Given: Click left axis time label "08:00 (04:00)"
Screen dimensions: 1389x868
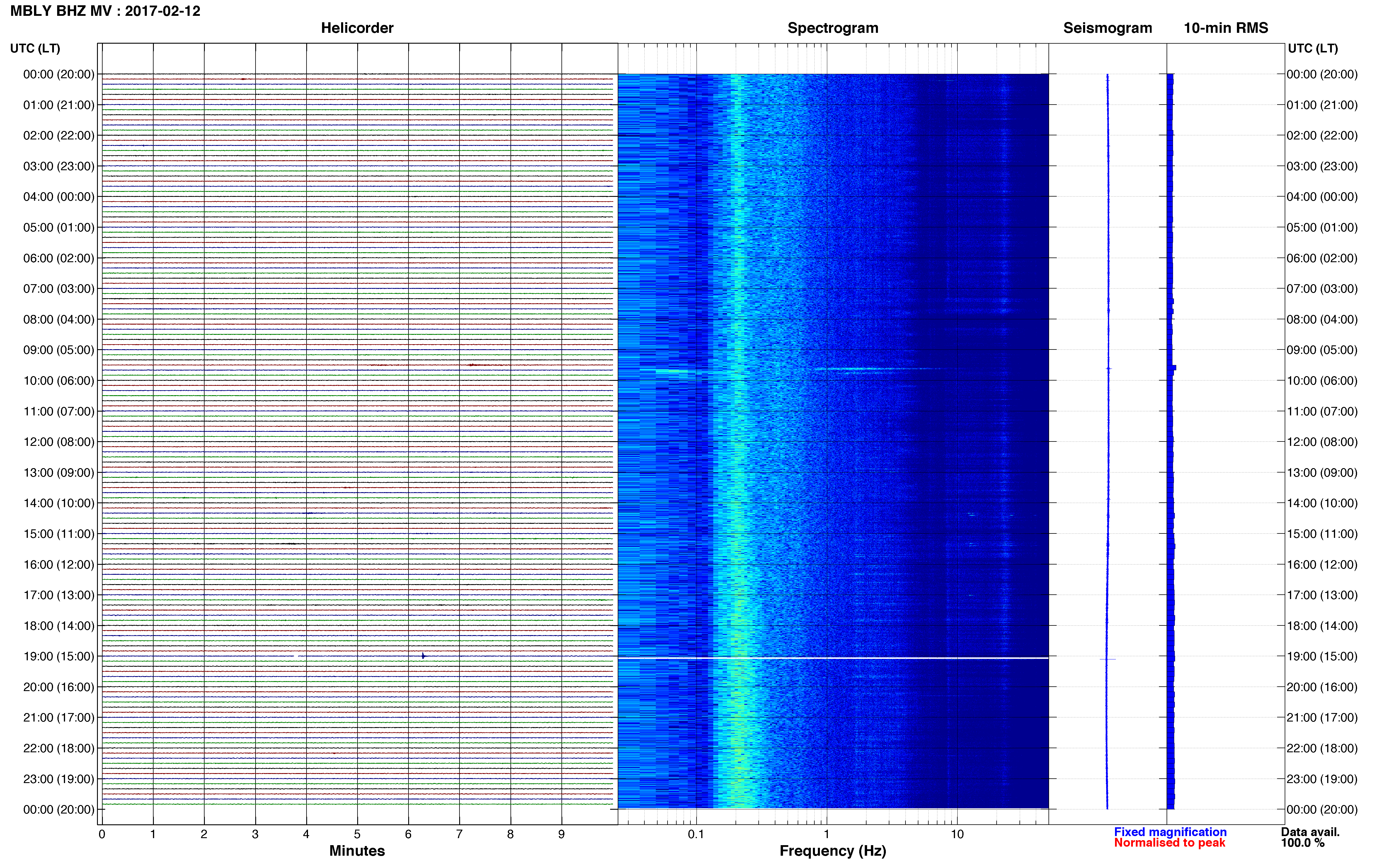Looking at the screenshot, I should pos(59,319).
